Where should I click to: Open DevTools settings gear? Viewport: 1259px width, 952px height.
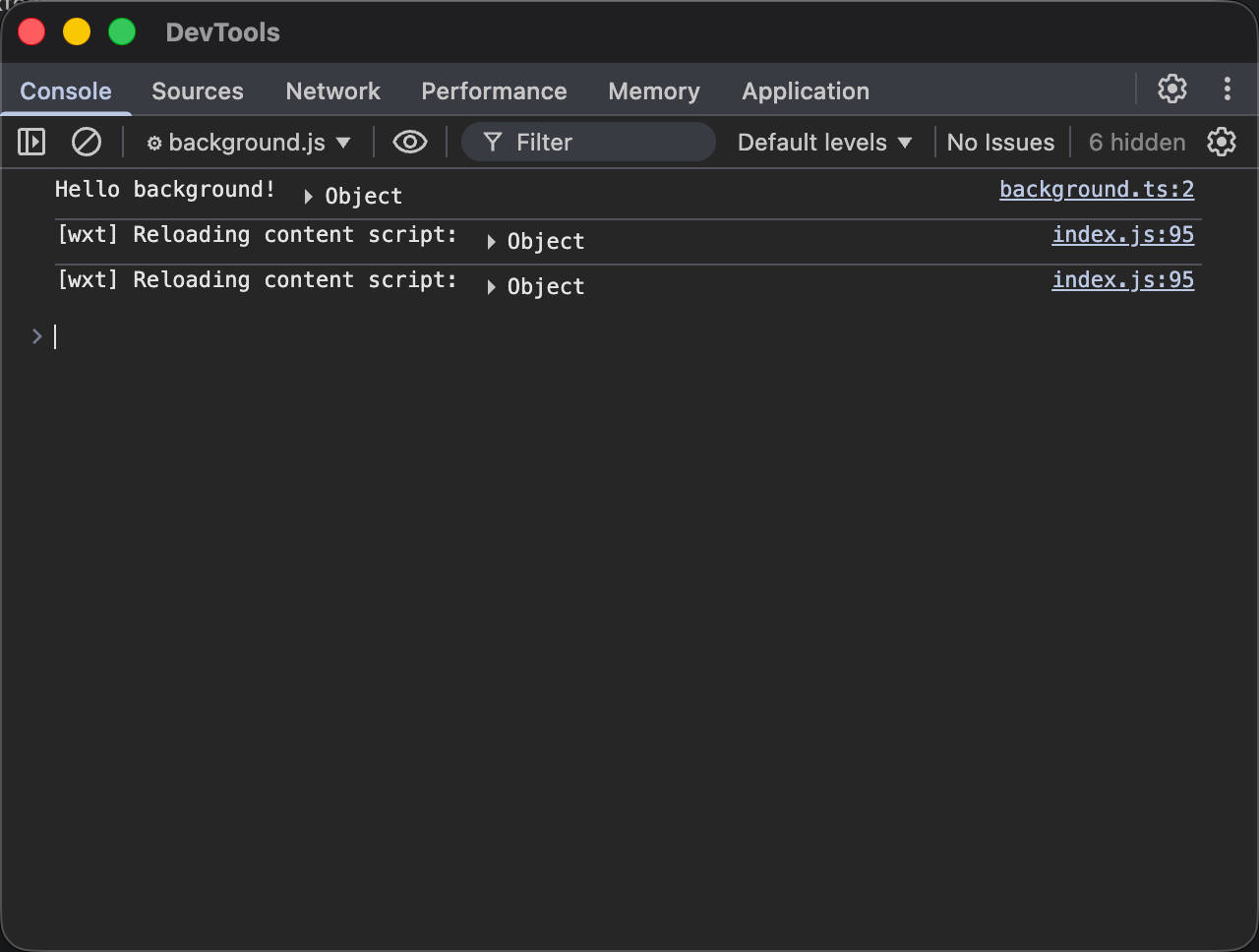[x=1172, y=89]
